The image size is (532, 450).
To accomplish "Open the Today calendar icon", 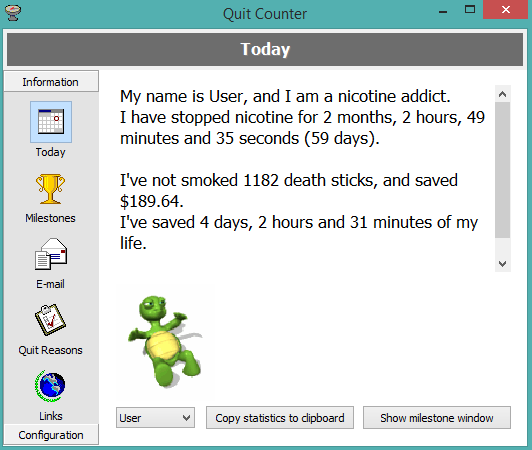I will pos(51,122).
